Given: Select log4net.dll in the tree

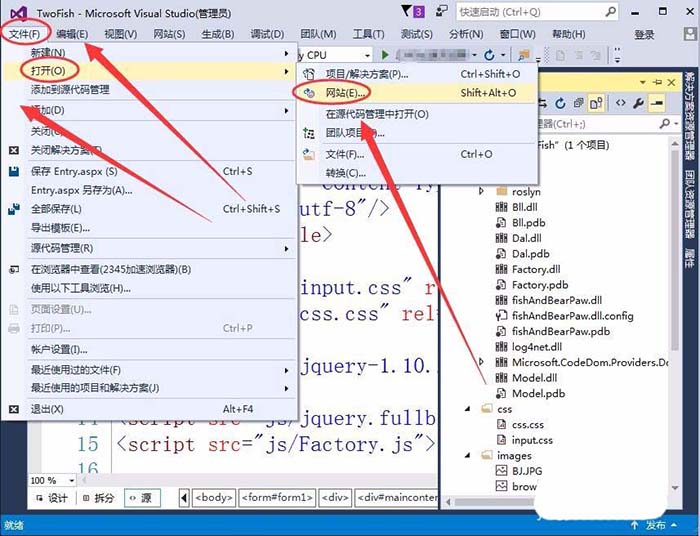Looking at the screenshot, I should (537, 347).
